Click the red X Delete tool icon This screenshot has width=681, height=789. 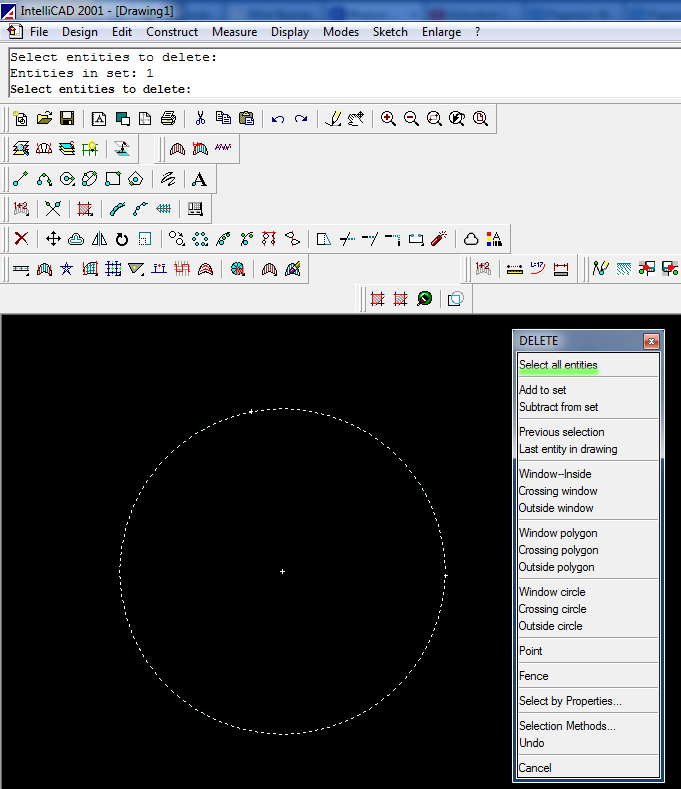pyautogui.click(x=20, y=239)
